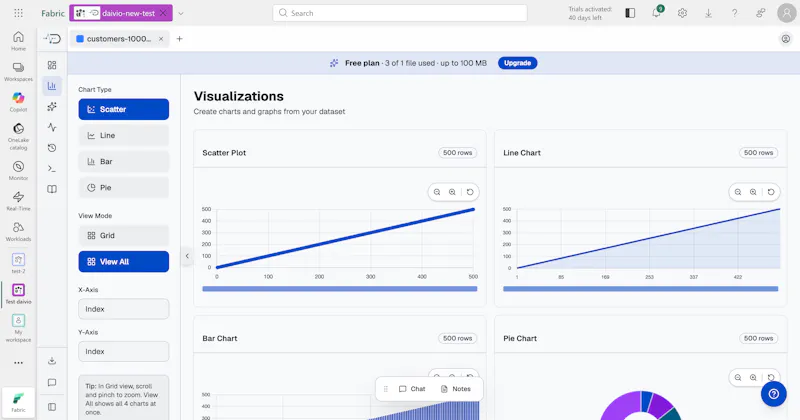Open the OneLake catalog

pos(18,136)
